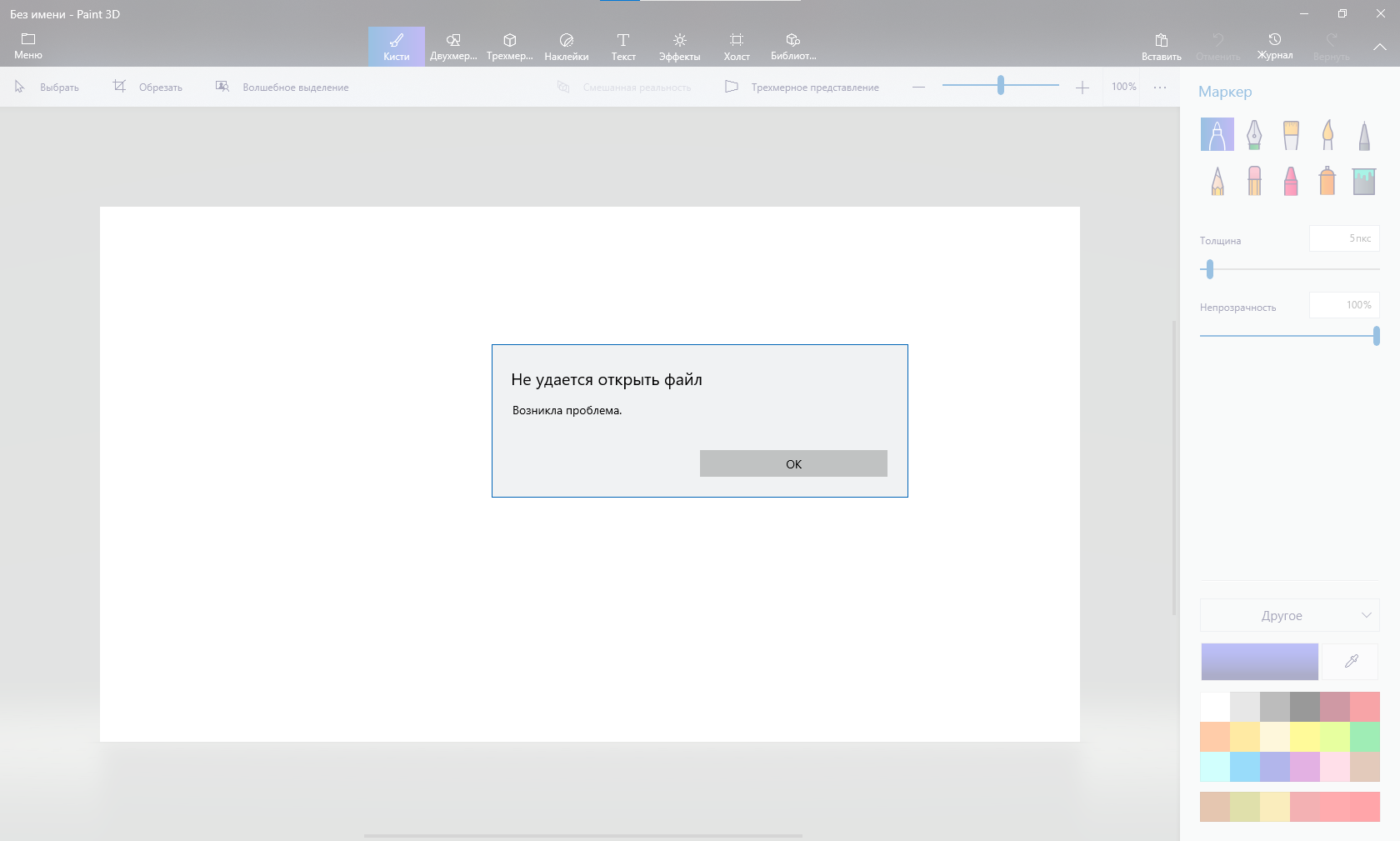Expand the Другое material dropdown
Viewport: 1400px width, 841px height.
pos(1290,615)
